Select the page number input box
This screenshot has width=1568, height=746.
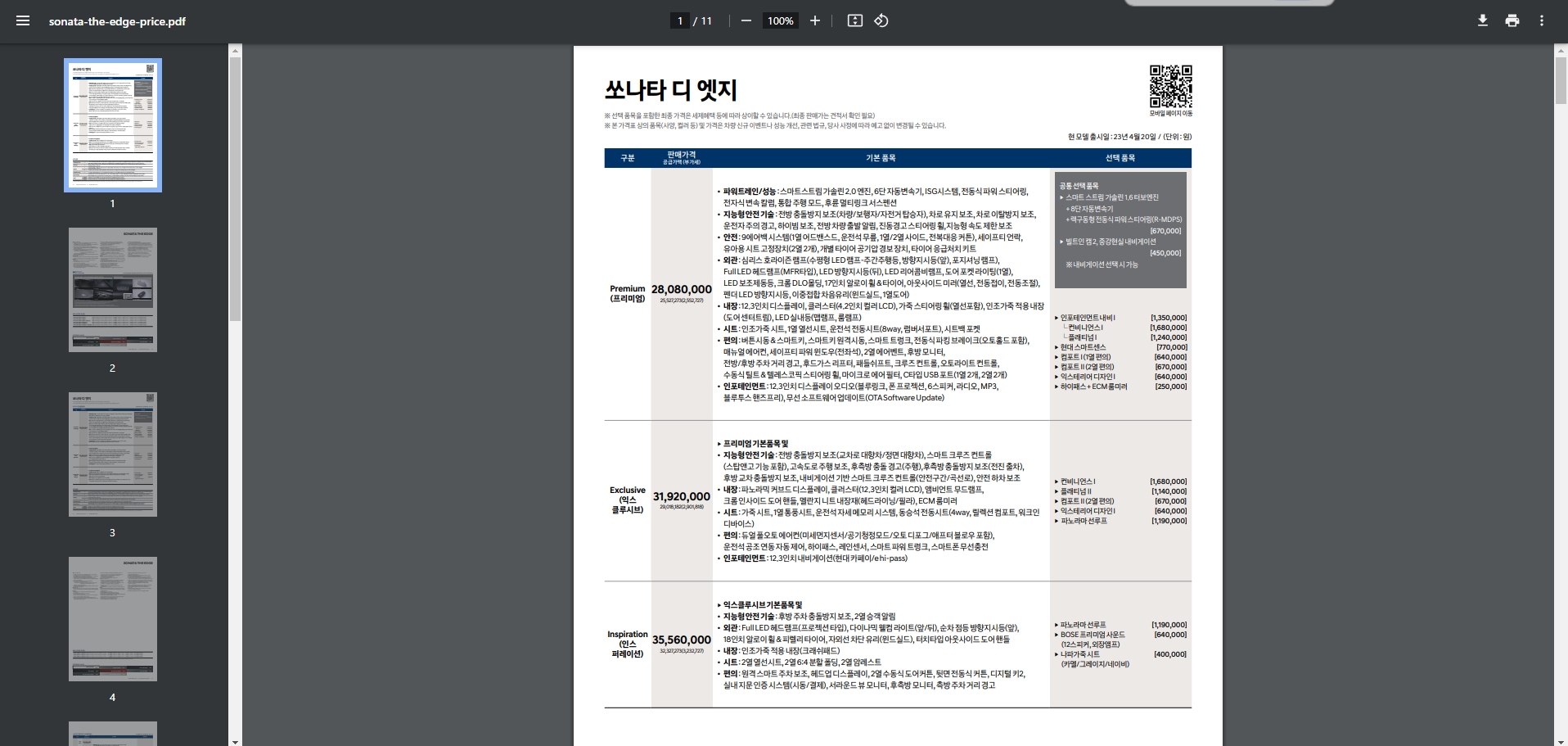point(679,20)
